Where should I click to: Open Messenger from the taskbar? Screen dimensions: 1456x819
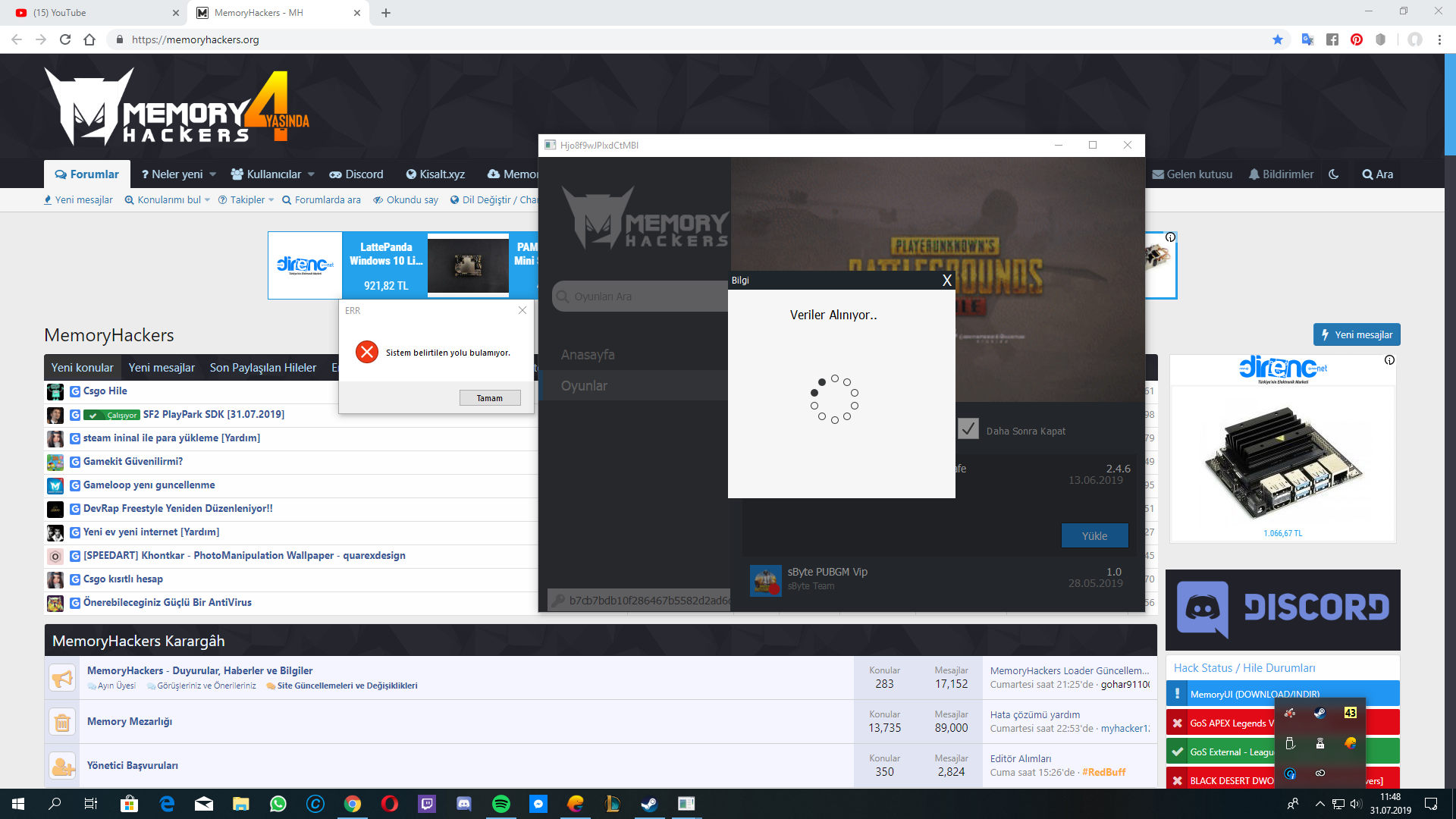coord(538,804)
